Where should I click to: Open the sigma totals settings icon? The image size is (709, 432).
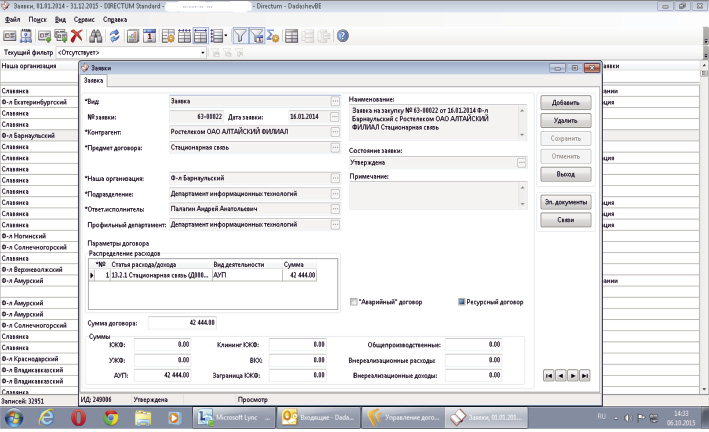(x=273, y=36)
